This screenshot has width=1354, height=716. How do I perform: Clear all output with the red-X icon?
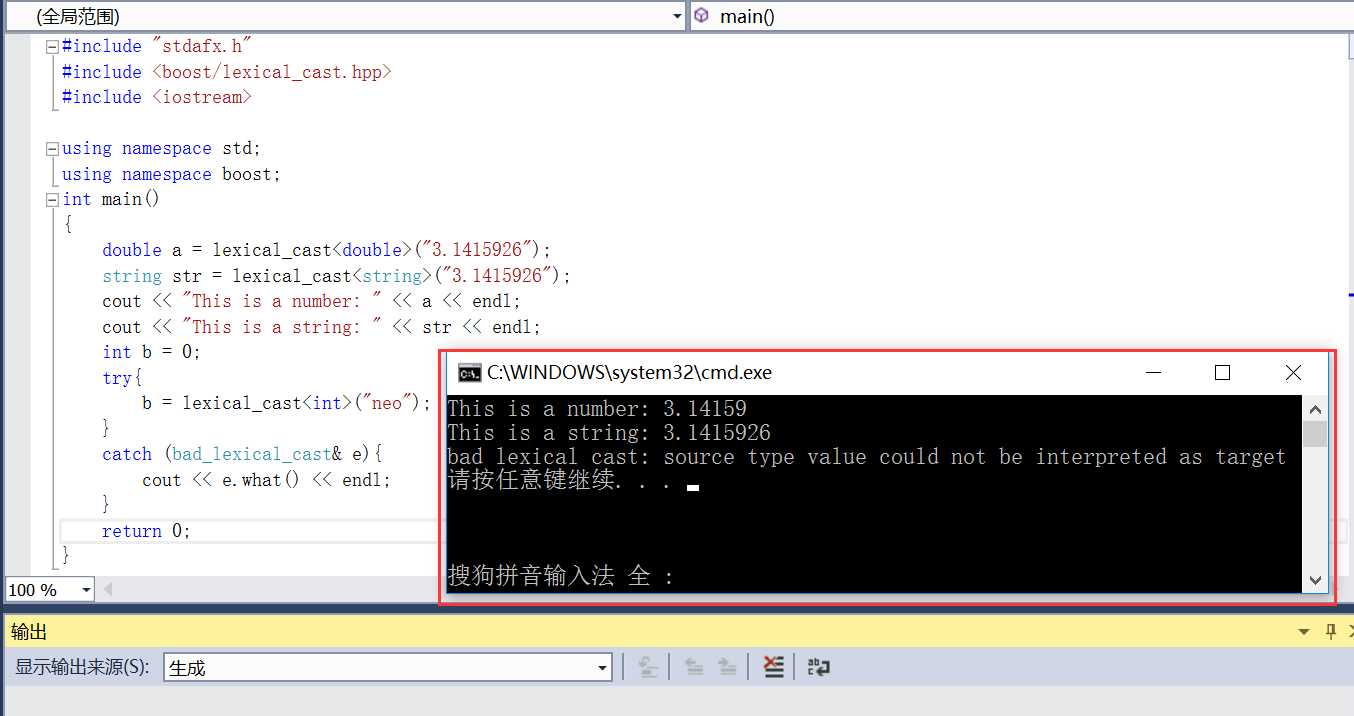click(773, 667)
